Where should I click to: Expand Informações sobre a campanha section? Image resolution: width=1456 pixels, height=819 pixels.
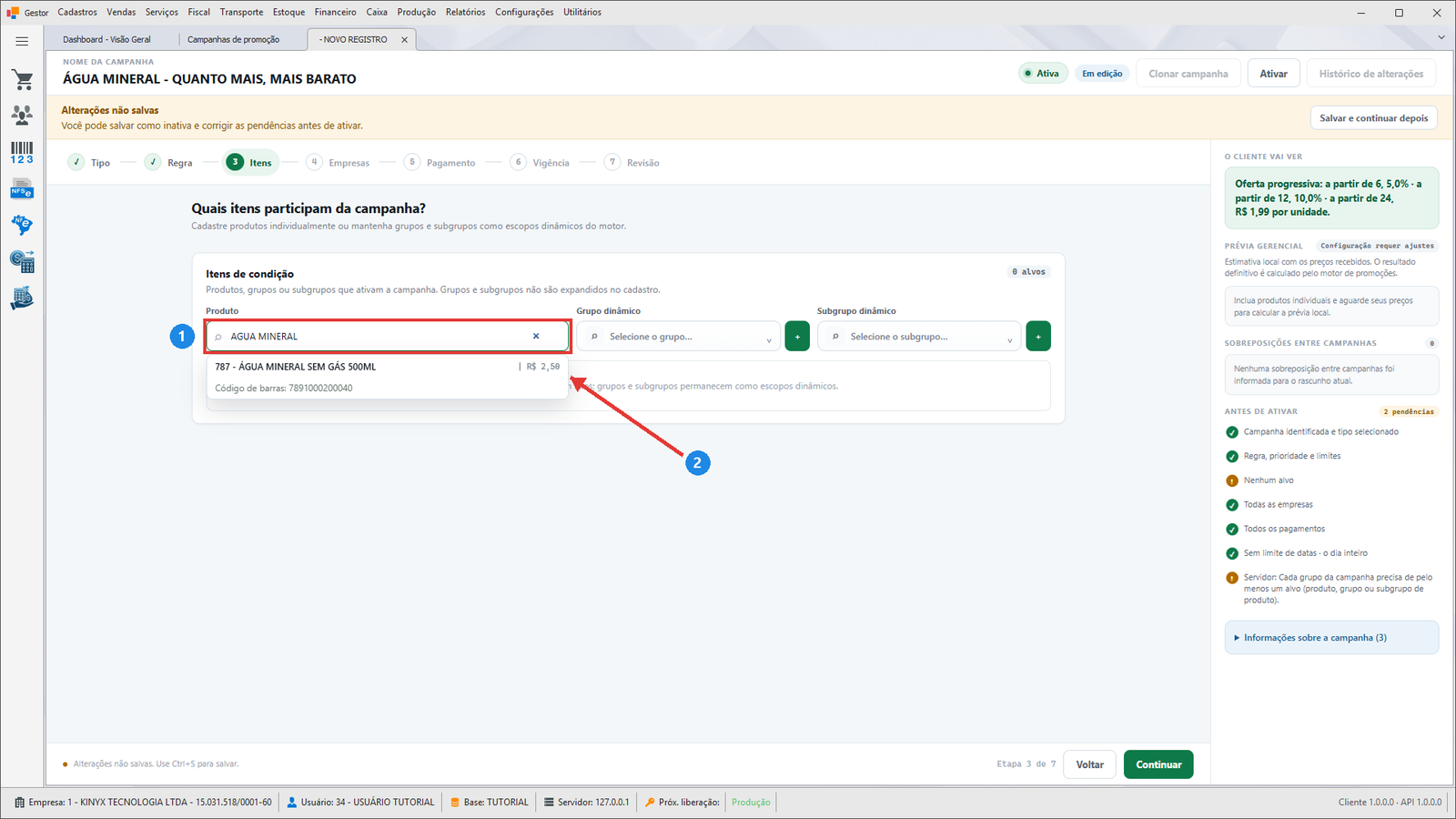point(1331,638)
